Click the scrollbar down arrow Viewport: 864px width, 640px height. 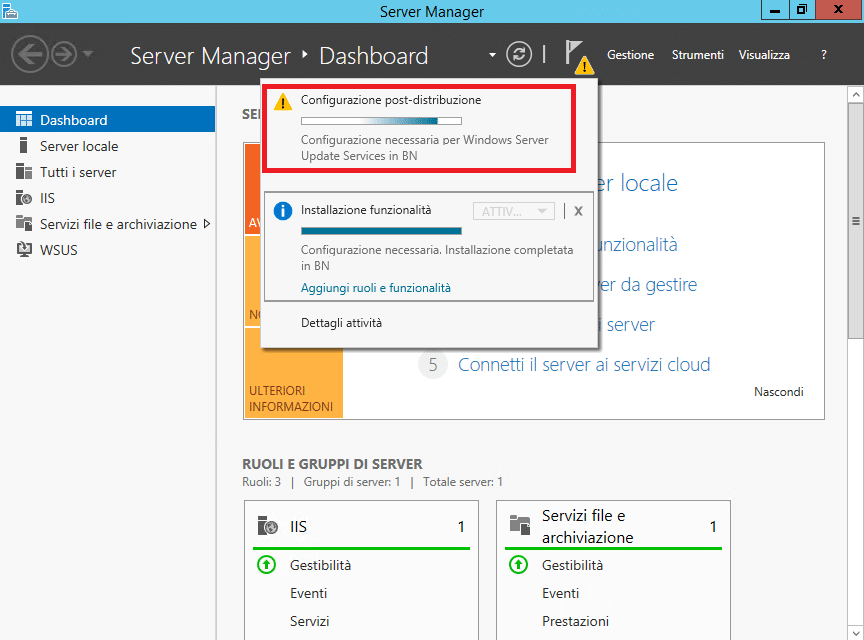[856, 632]
